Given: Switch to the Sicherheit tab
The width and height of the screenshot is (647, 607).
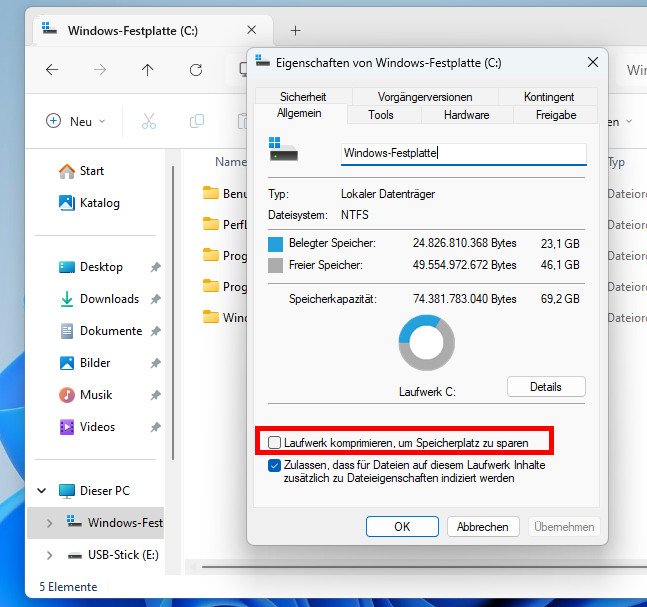Looking at the screenshot, I should pos(302,97).
